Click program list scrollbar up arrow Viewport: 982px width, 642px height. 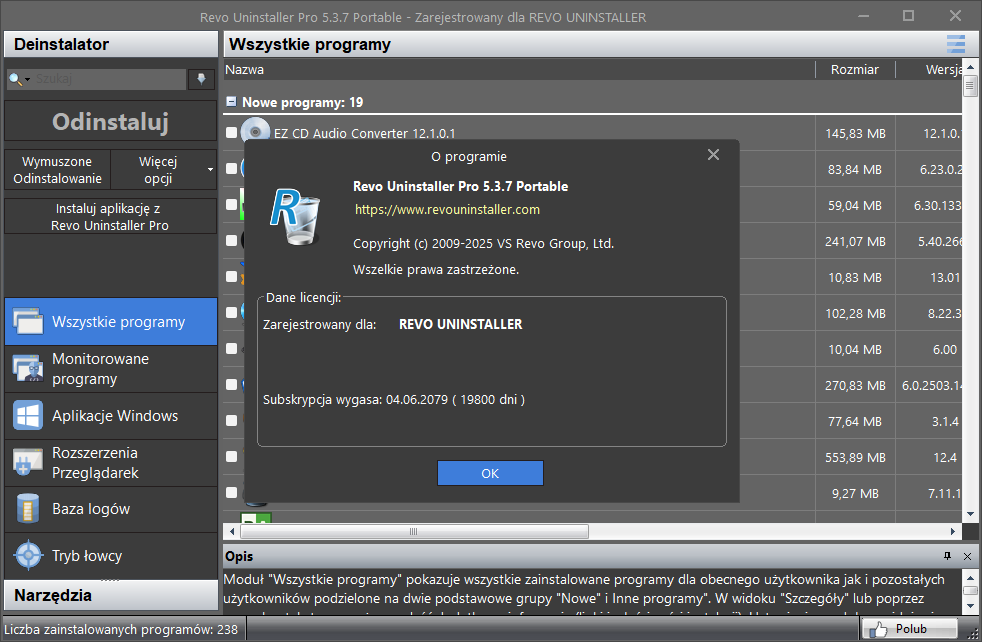[970, 67]
